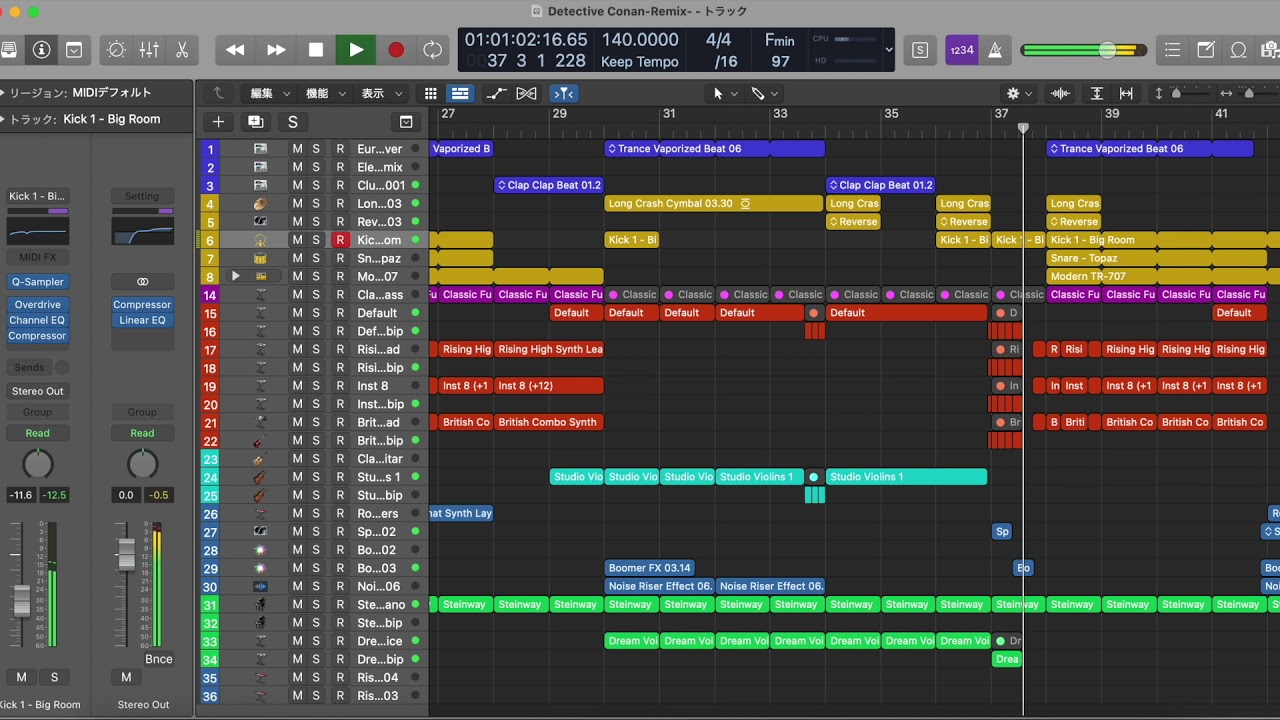Image resolution: width=1280 pixels, height=720 pixels.
Task: Open the Library panel icon
Action: 8,50
